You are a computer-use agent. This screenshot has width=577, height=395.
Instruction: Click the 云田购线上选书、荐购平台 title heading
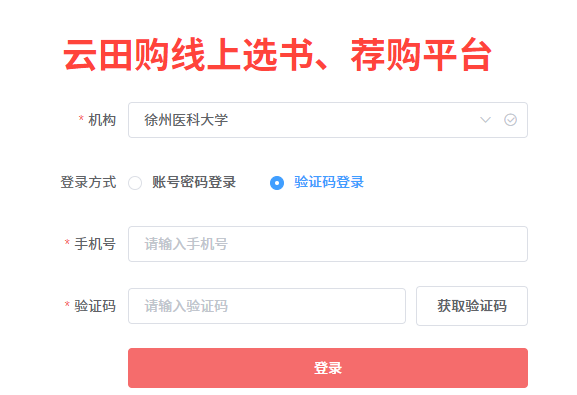[277, 55]
